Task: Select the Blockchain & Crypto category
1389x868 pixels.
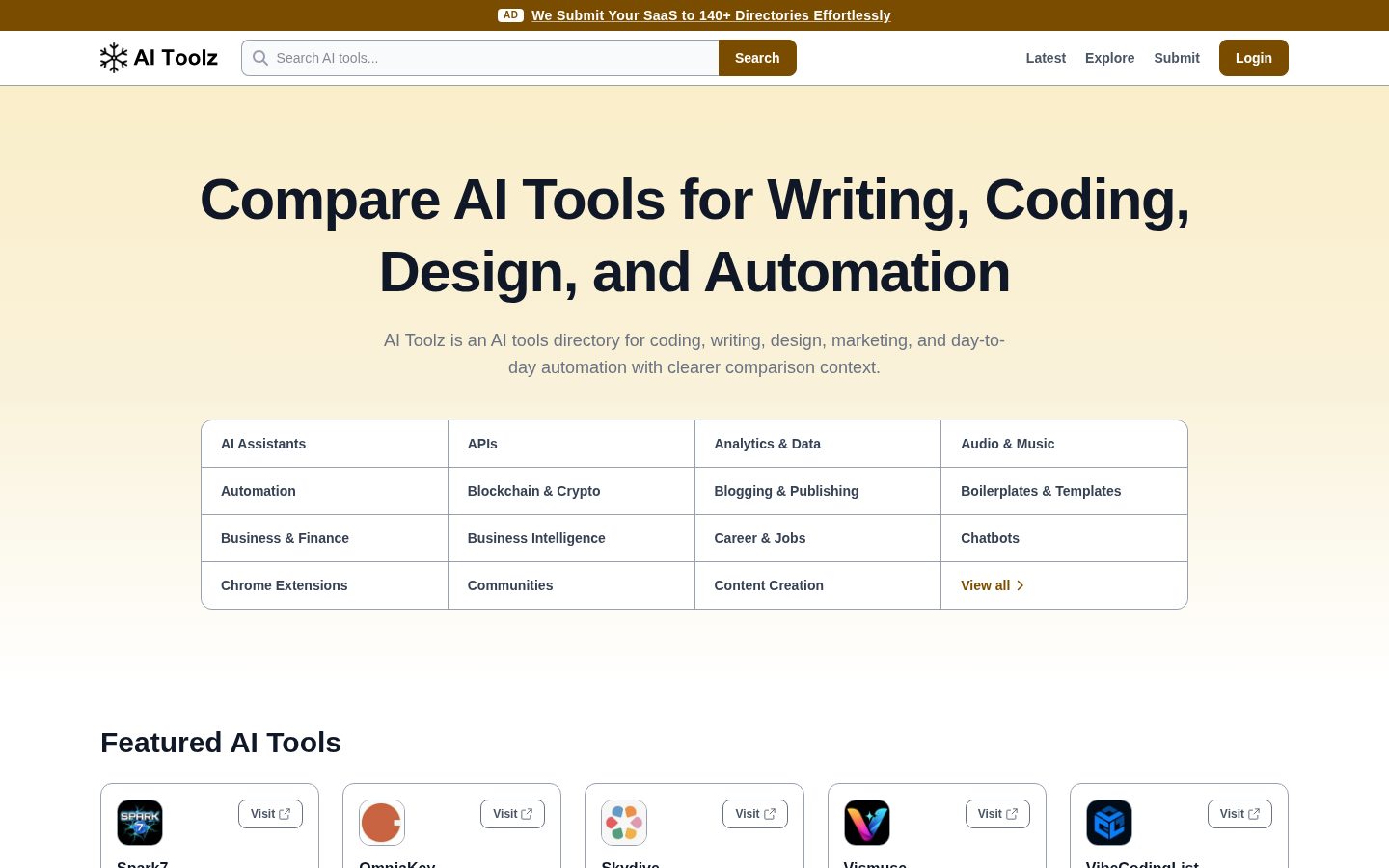Action: 571,491
